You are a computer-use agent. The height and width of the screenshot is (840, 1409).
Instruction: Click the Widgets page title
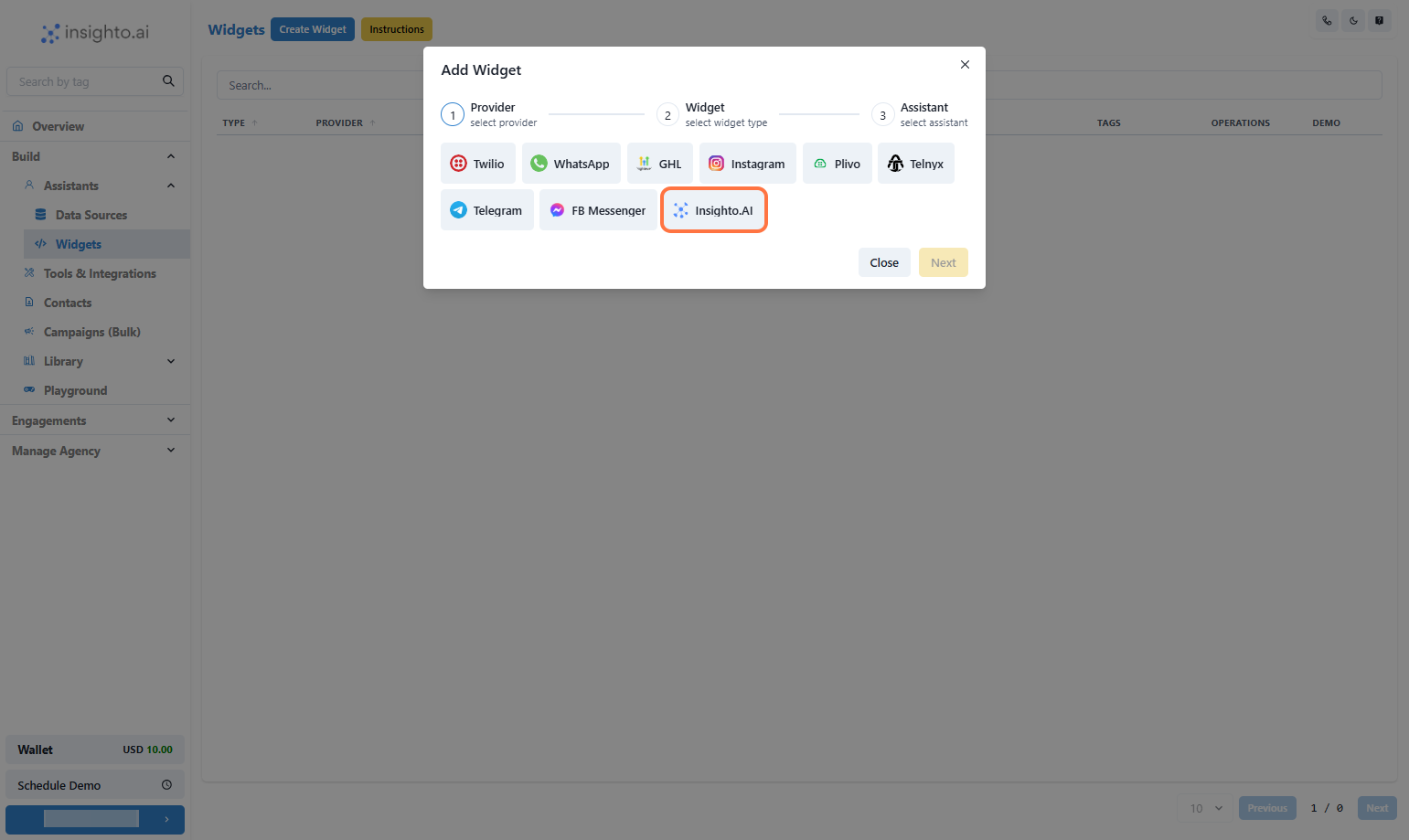[236, 29]
